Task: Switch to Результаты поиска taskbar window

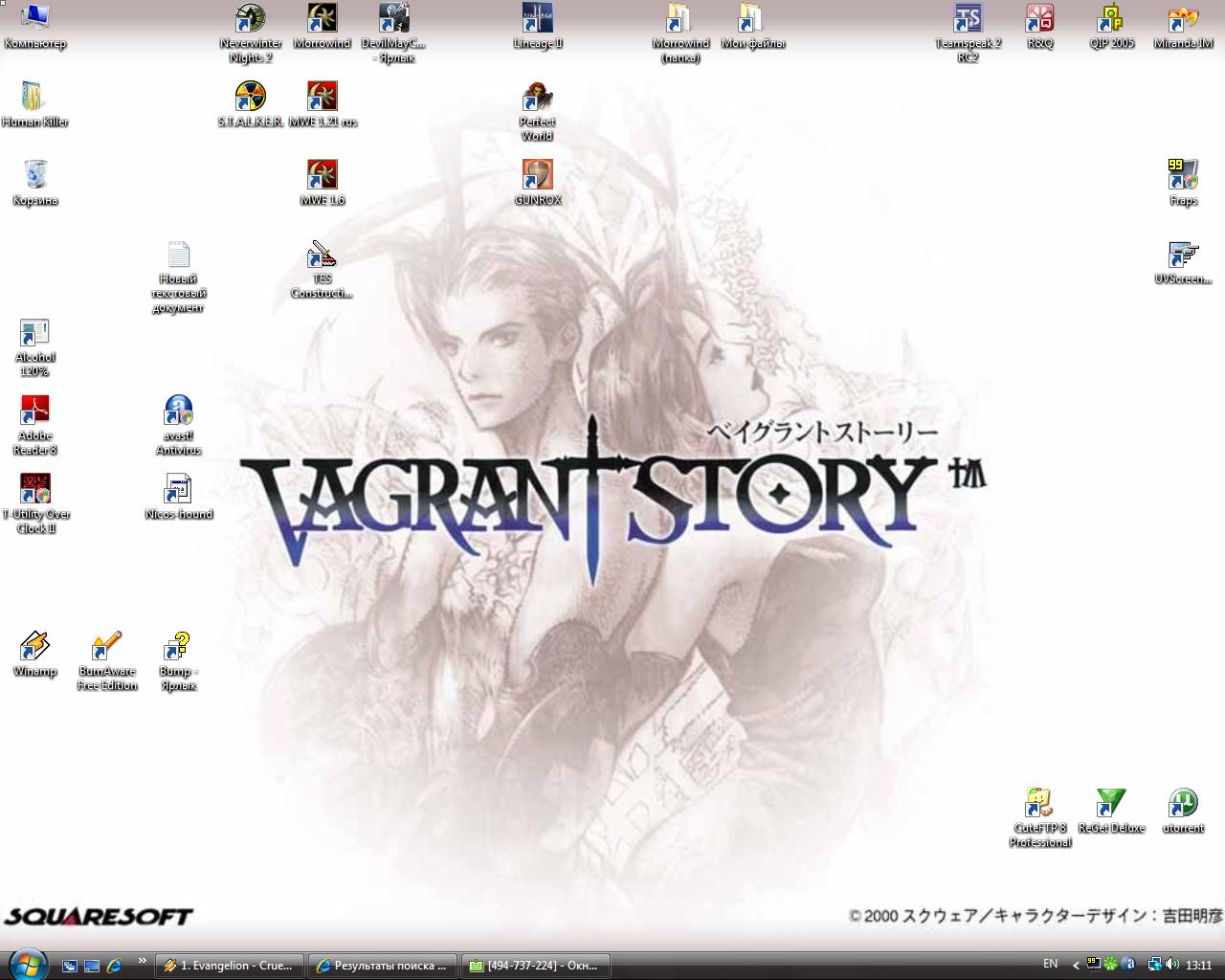Action: click(x=383, y=966)
